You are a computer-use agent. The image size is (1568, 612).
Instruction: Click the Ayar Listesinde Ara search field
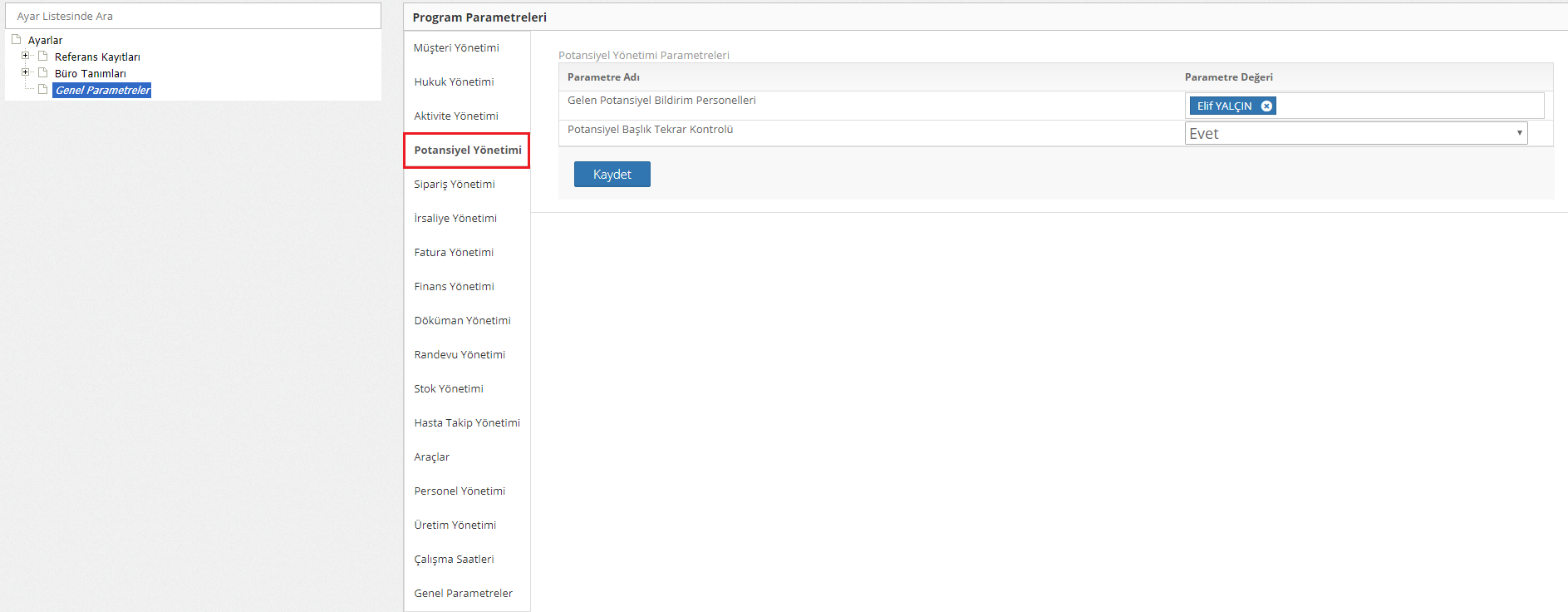pyautogui.click(x=193, y=16)
